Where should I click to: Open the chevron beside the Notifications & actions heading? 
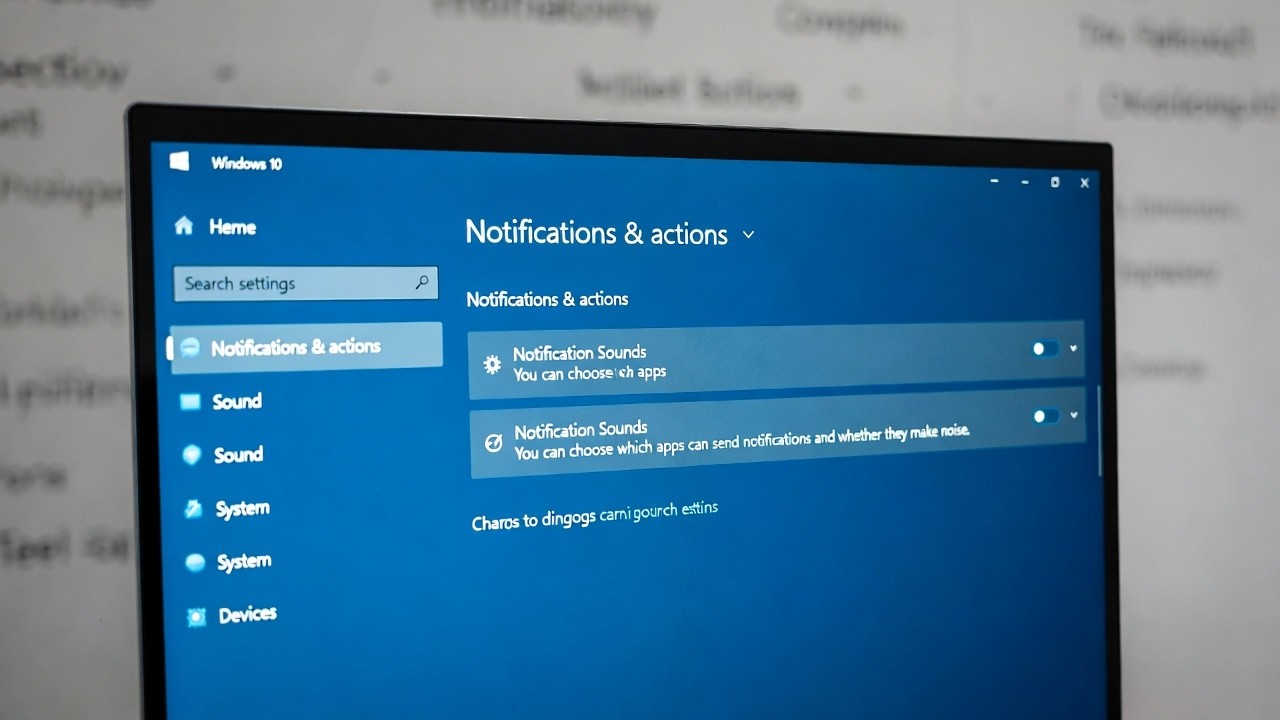(748, 235)
